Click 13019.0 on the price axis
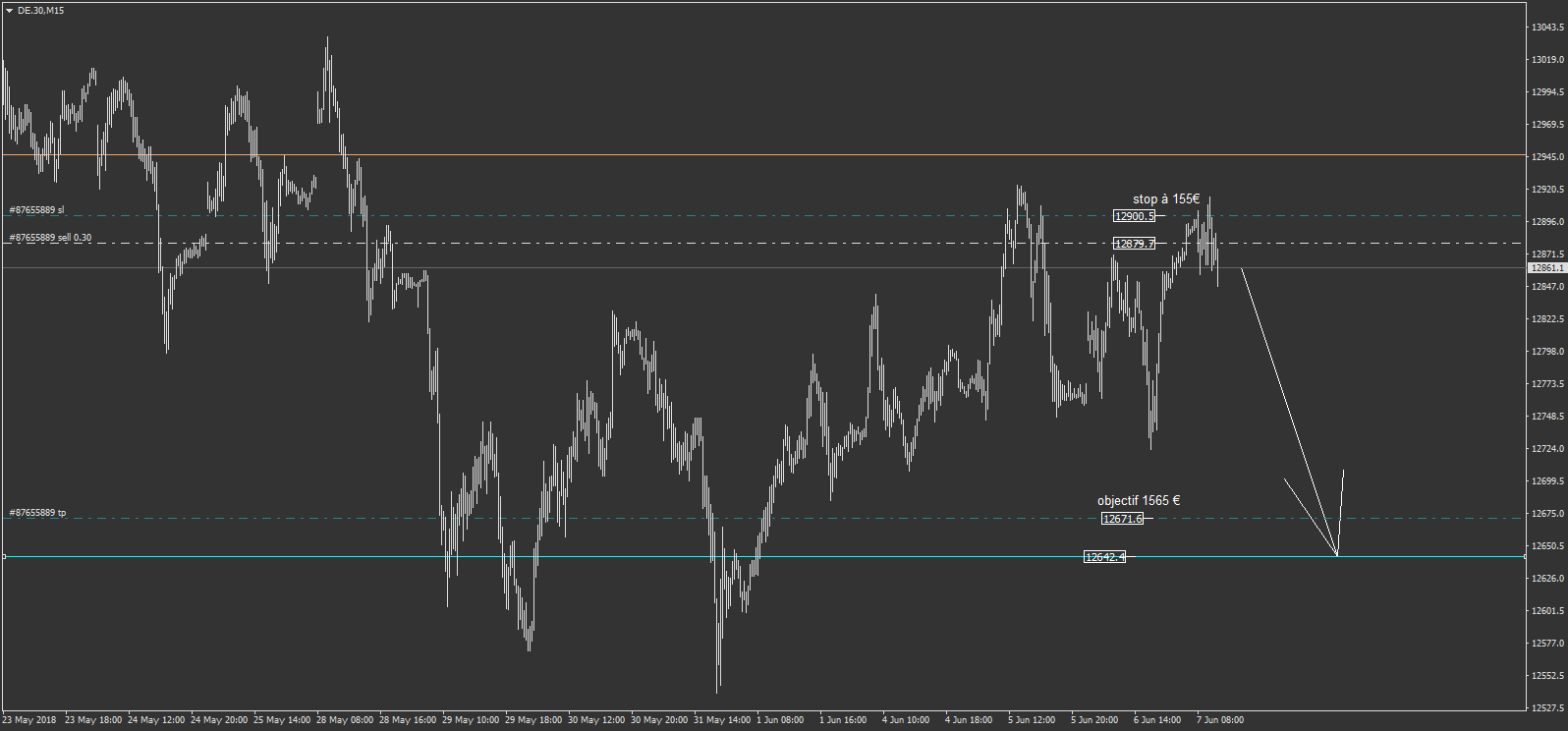This screenshot has width=1568, height=731. click(x=1547, y=60)
